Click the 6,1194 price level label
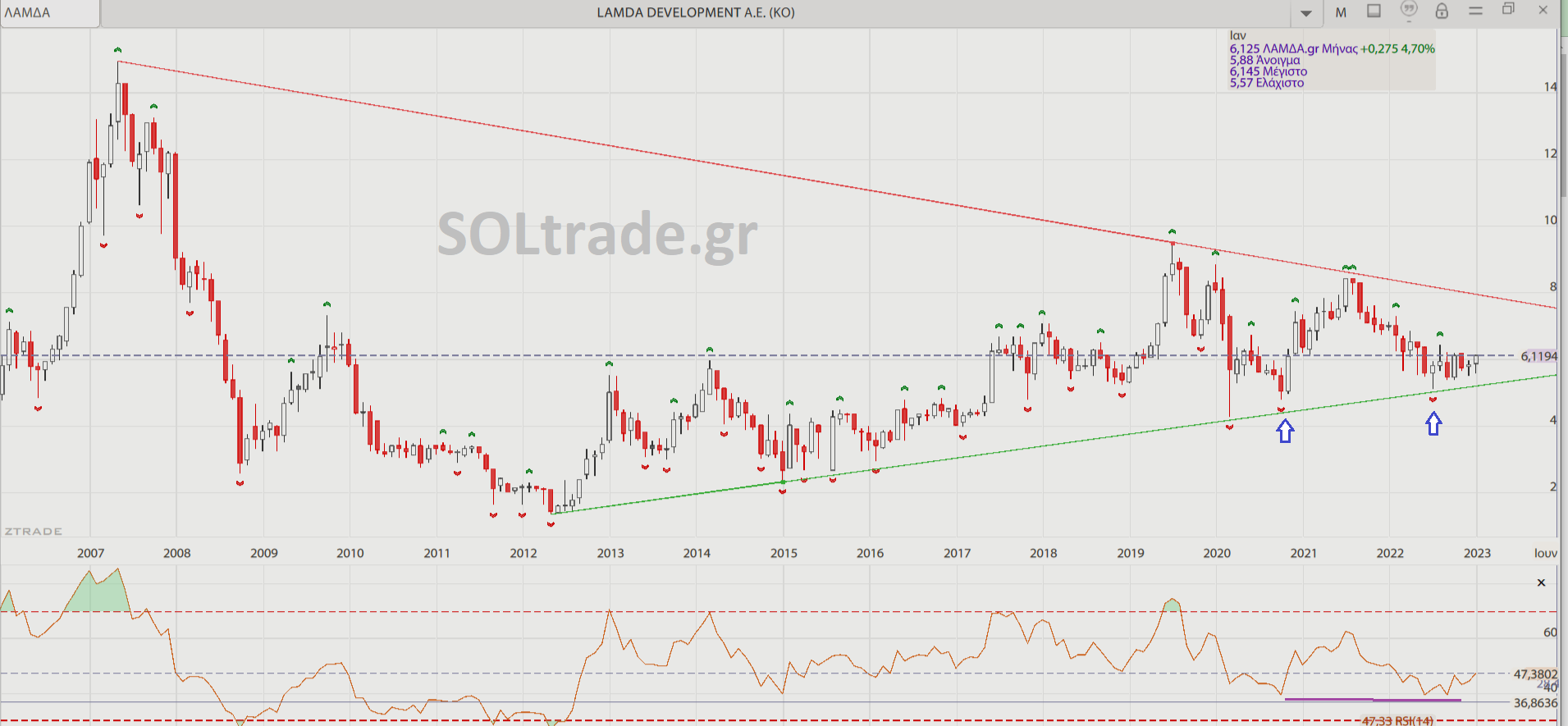This screenshot has height=726, width=1568. point(1538,356)
